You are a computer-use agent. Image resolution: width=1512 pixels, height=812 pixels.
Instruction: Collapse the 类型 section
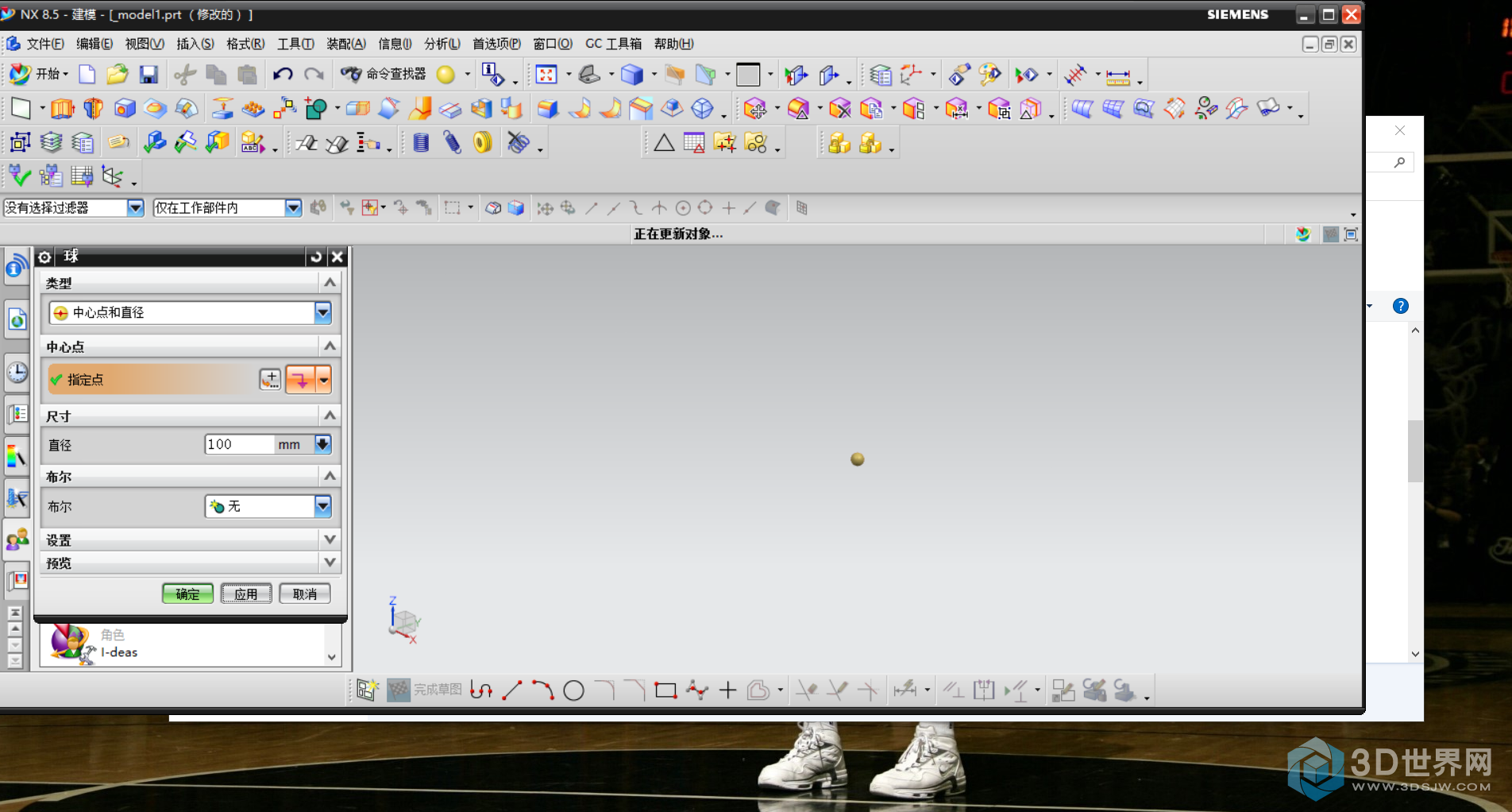click(330, 282)
